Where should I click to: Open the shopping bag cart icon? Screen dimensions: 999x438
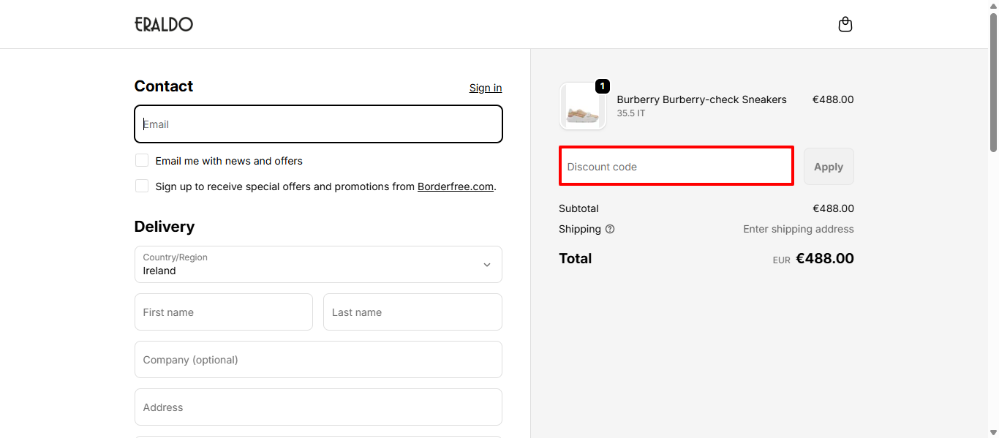[845, 24]
